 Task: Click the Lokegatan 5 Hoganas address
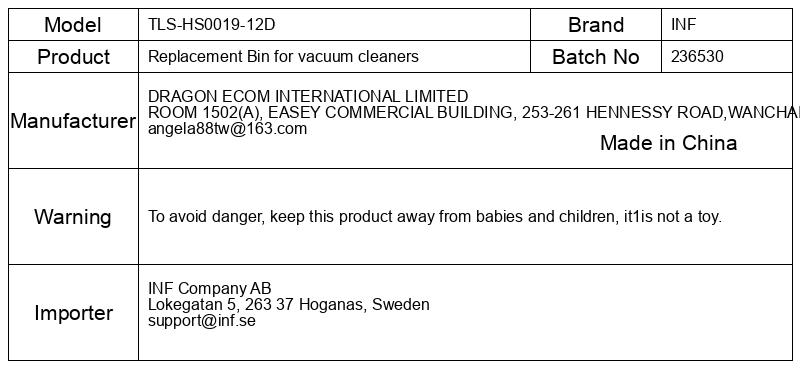[289, 305]
